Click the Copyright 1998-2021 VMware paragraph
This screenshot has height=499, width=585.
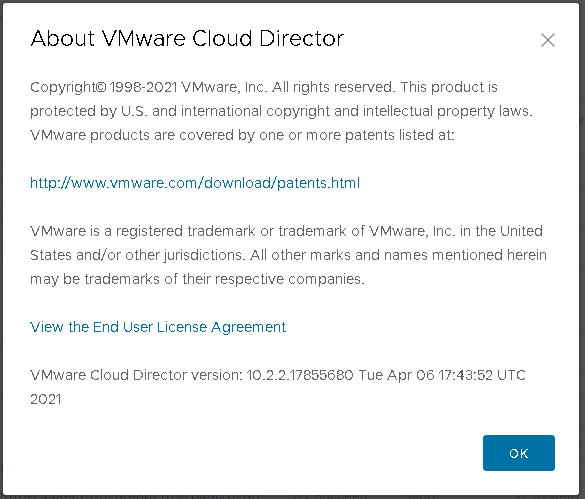point(281,111)
